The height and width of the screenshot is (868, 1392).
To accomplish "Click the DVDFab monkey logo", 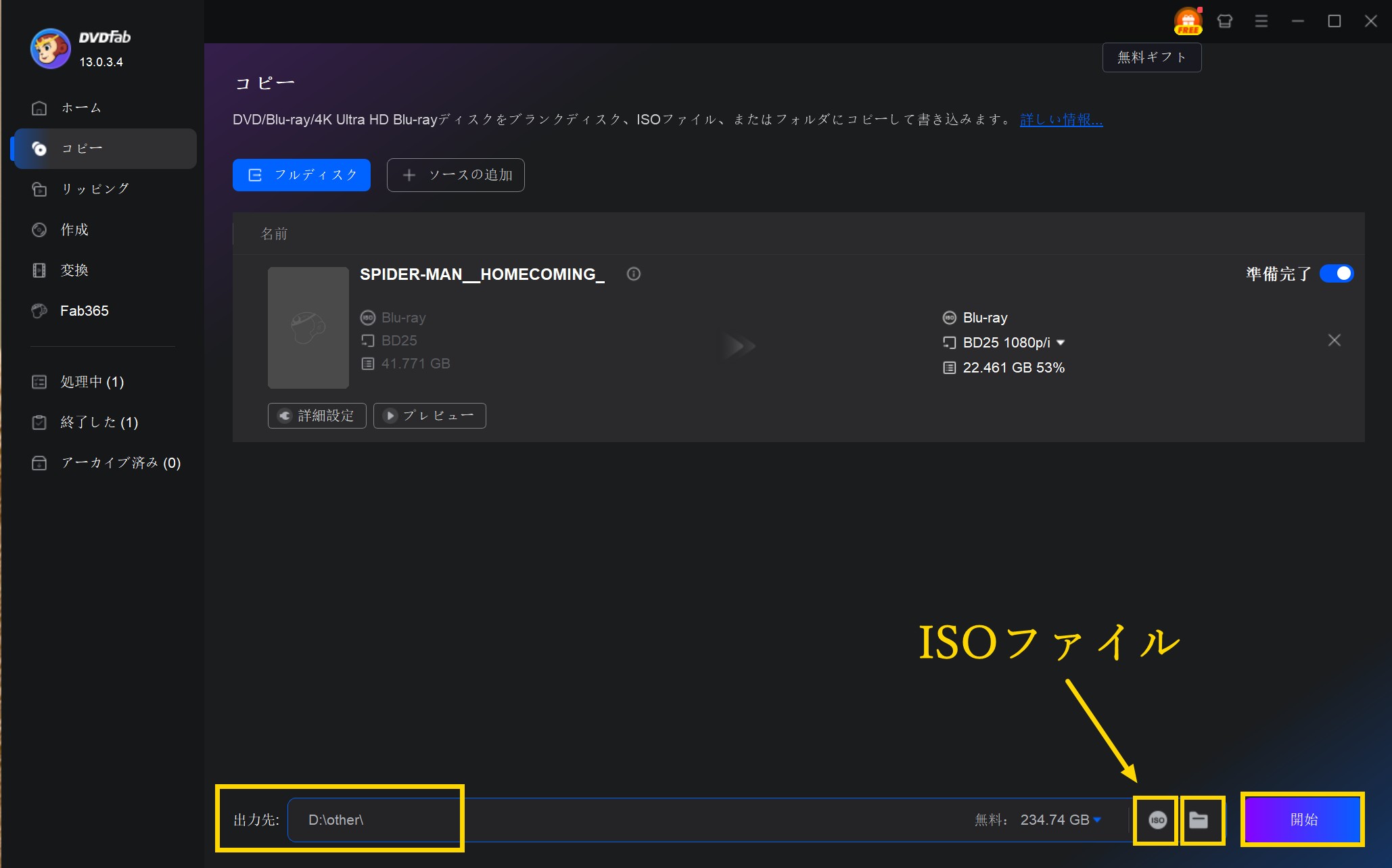I will click(x=50, y=49).
